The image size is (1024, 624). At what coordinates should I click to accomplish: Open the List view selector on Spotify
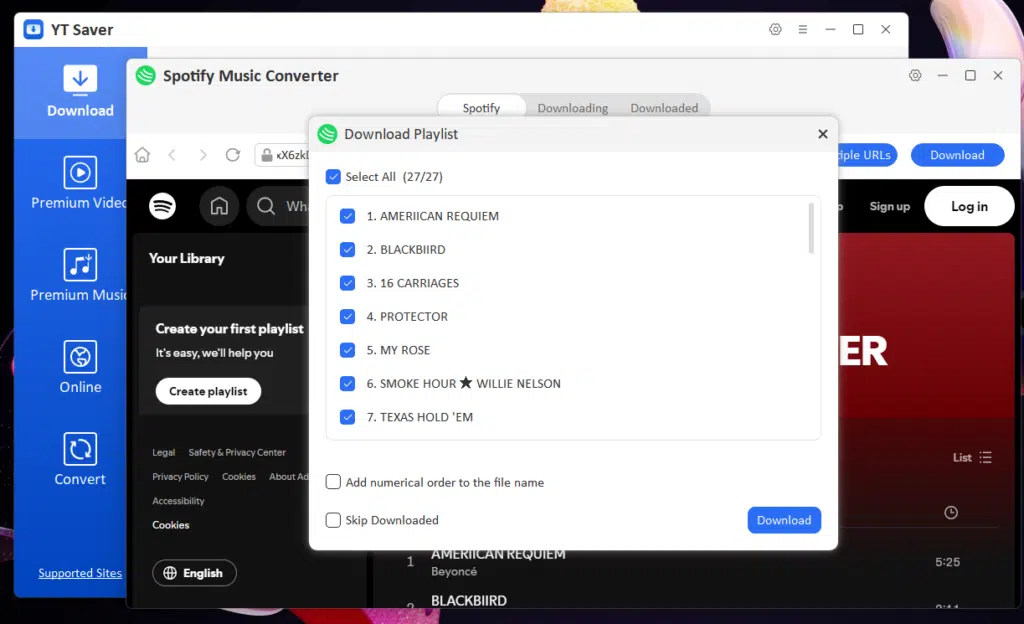tap(970, 457)
